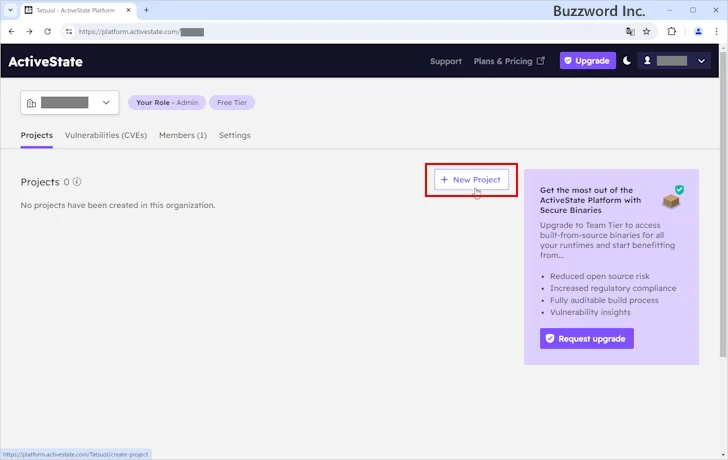Click the Free Tier badge
Image resolution: width=728 pixels, height=460 pixels.
click(232, 103)
